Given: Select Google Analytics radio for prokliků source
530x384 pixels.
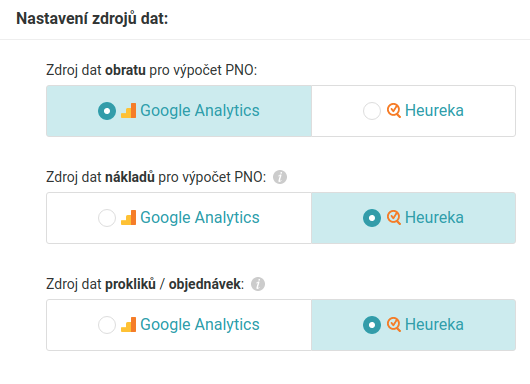Looking at the screenshot, I should coord(107,325).
